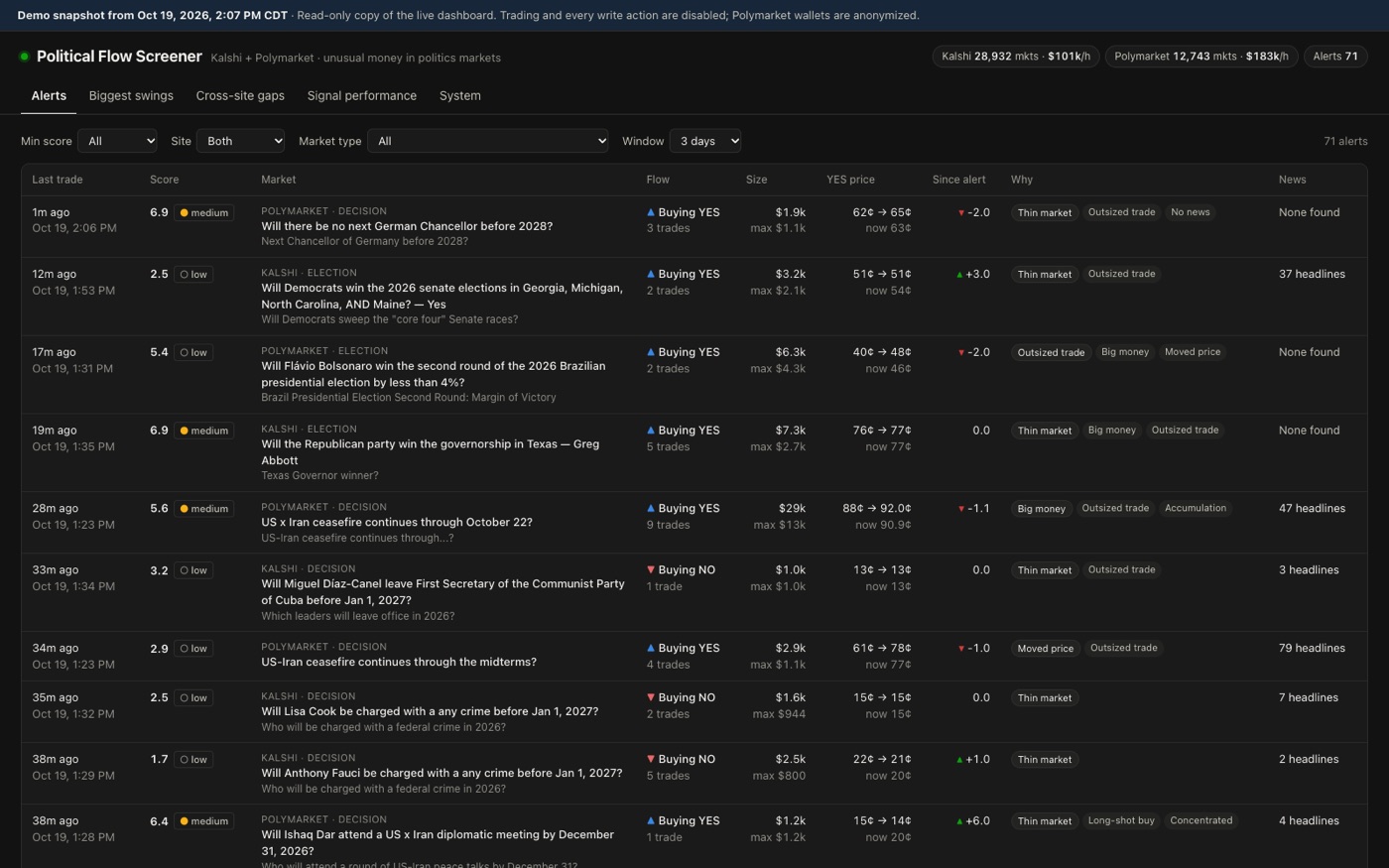Click the Concentrated tag in Ishaq Dar row
This screenshot has height=868, width=1389.
pos(1201,820)
